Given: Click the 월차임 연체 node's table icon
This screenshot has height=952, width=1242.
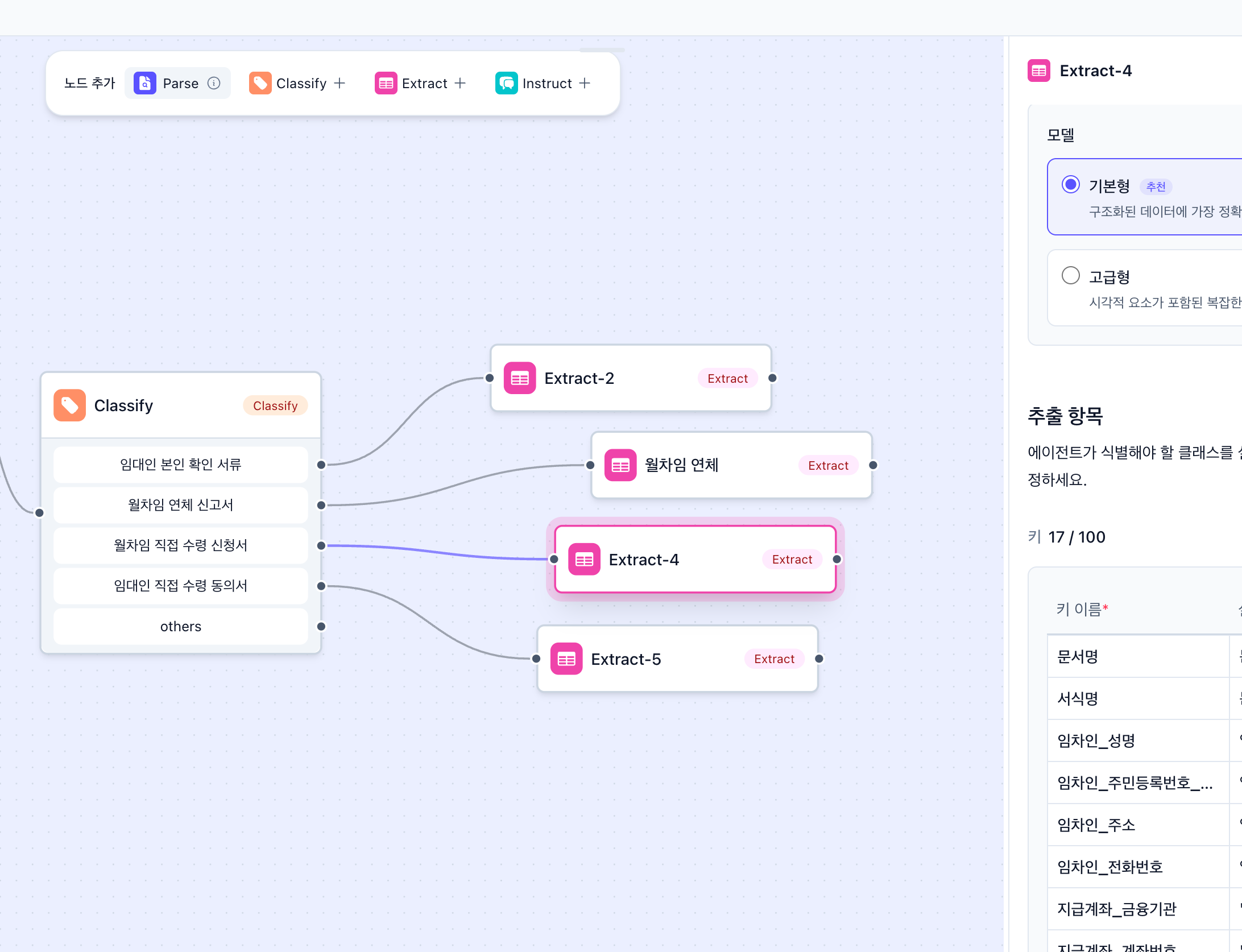Looking at the screenshot, I should [620, 465].
